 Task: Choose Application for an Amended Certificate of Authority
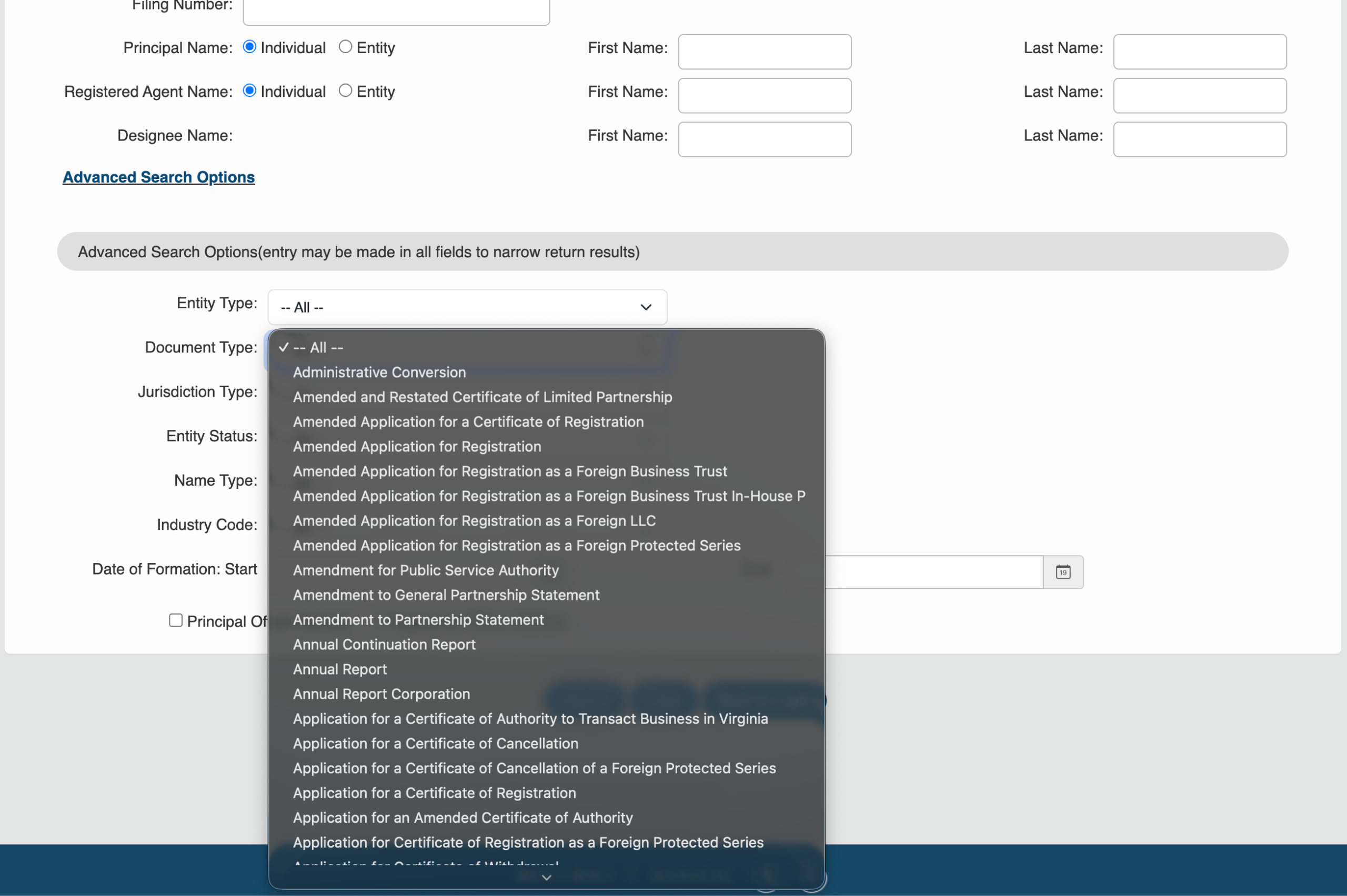pos(546,818)
